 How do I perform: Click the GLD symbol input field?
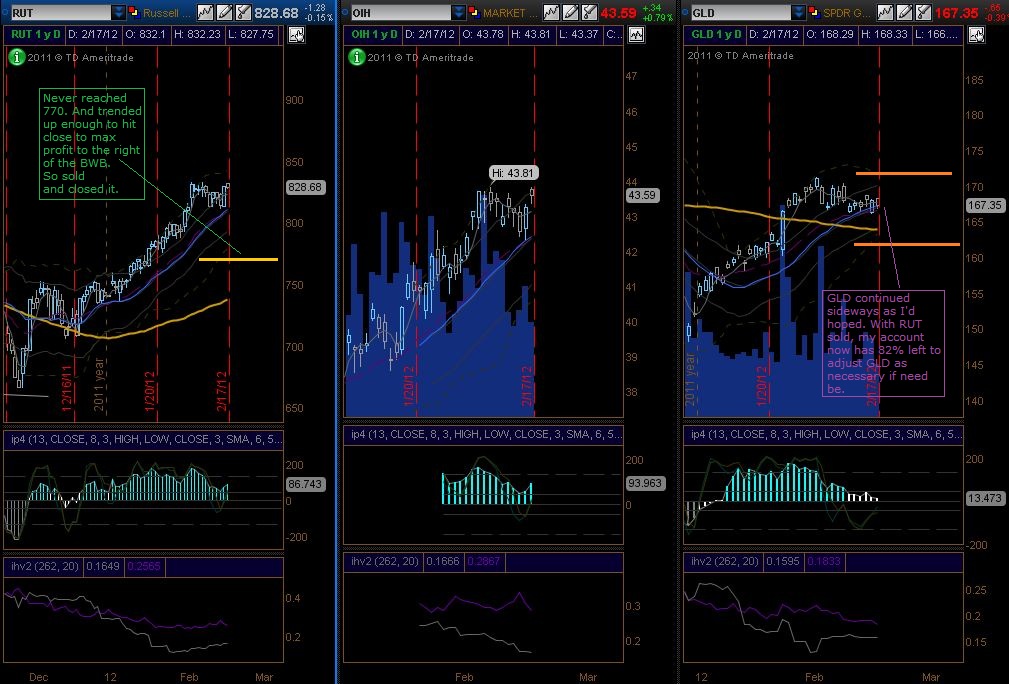coord(740,12)
